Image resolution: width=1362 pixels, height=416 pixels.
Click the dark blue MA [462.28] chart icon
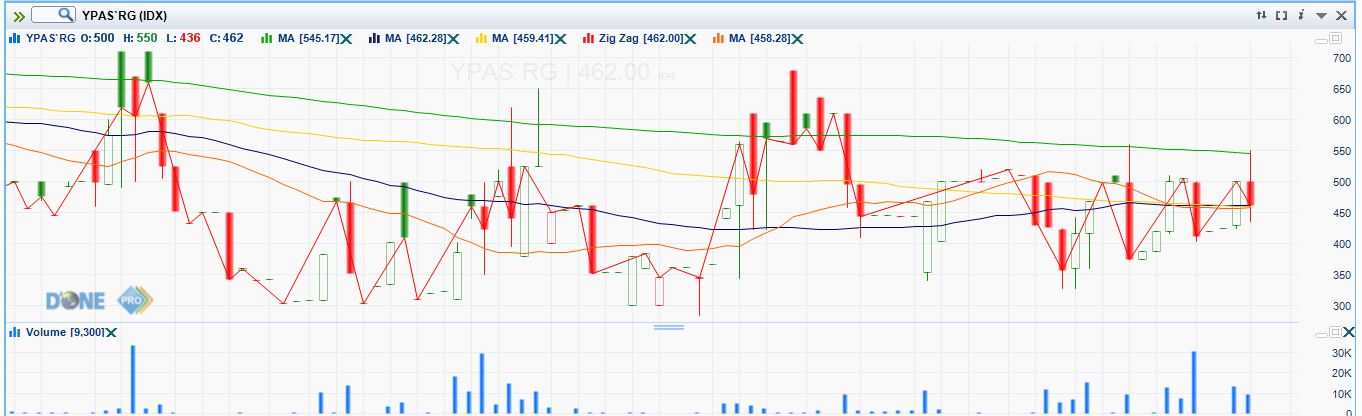(x=373, y=38)
